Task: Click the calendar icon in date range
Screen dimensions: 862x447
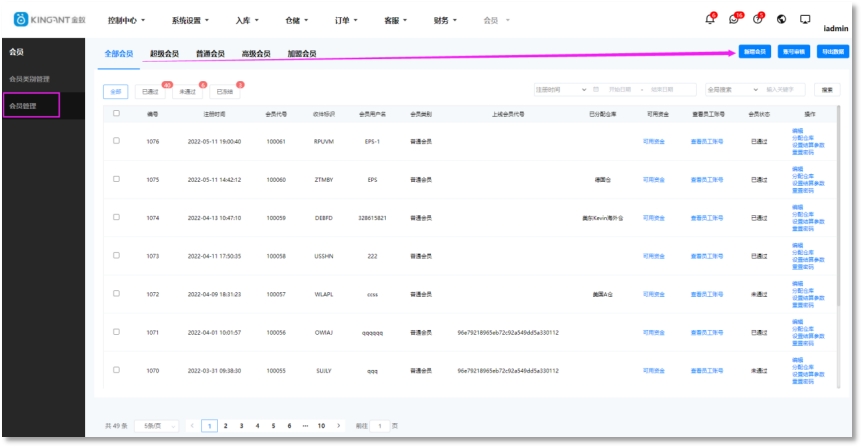Action: [x=597, y=90]
